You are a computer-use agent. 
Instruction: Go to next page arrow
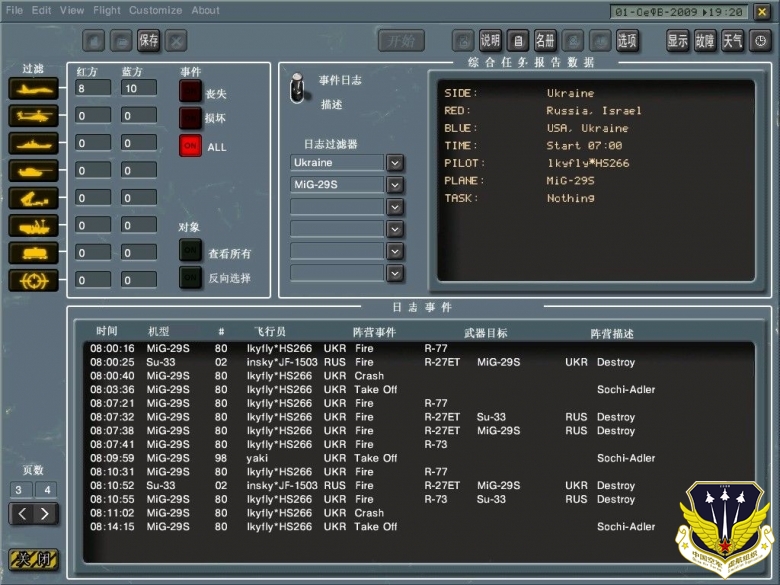[x=45, y=514]
